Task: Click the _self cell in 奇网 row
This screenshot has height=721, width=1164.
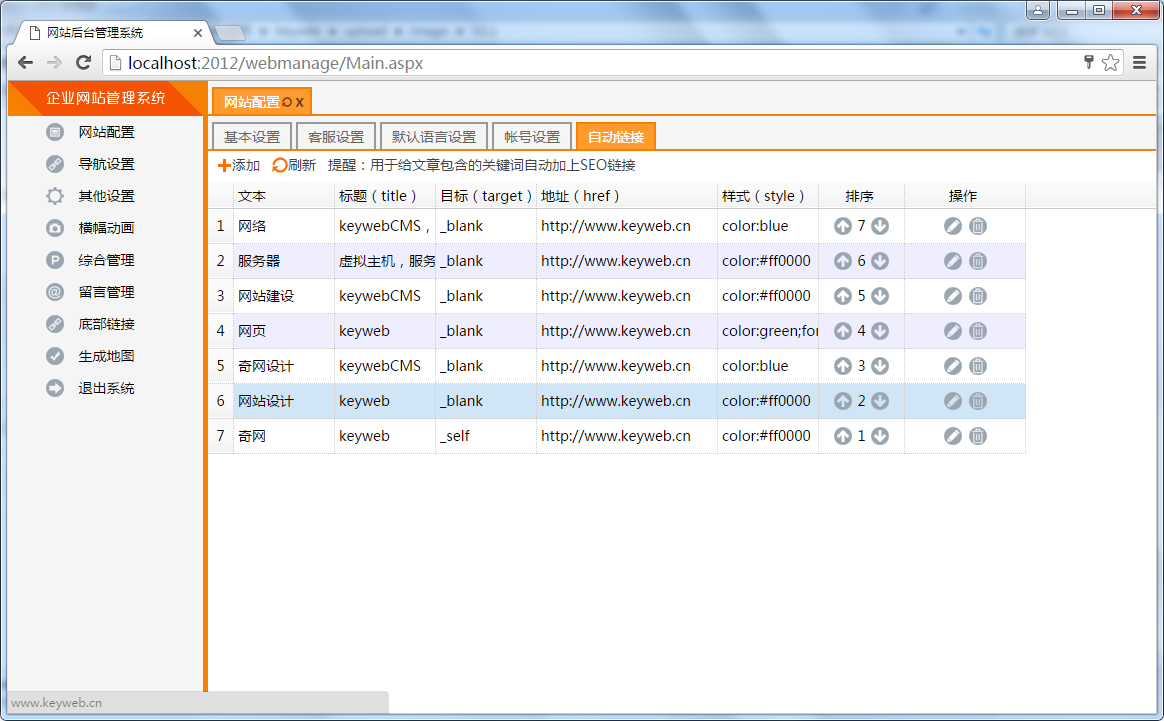Action: 485,436
